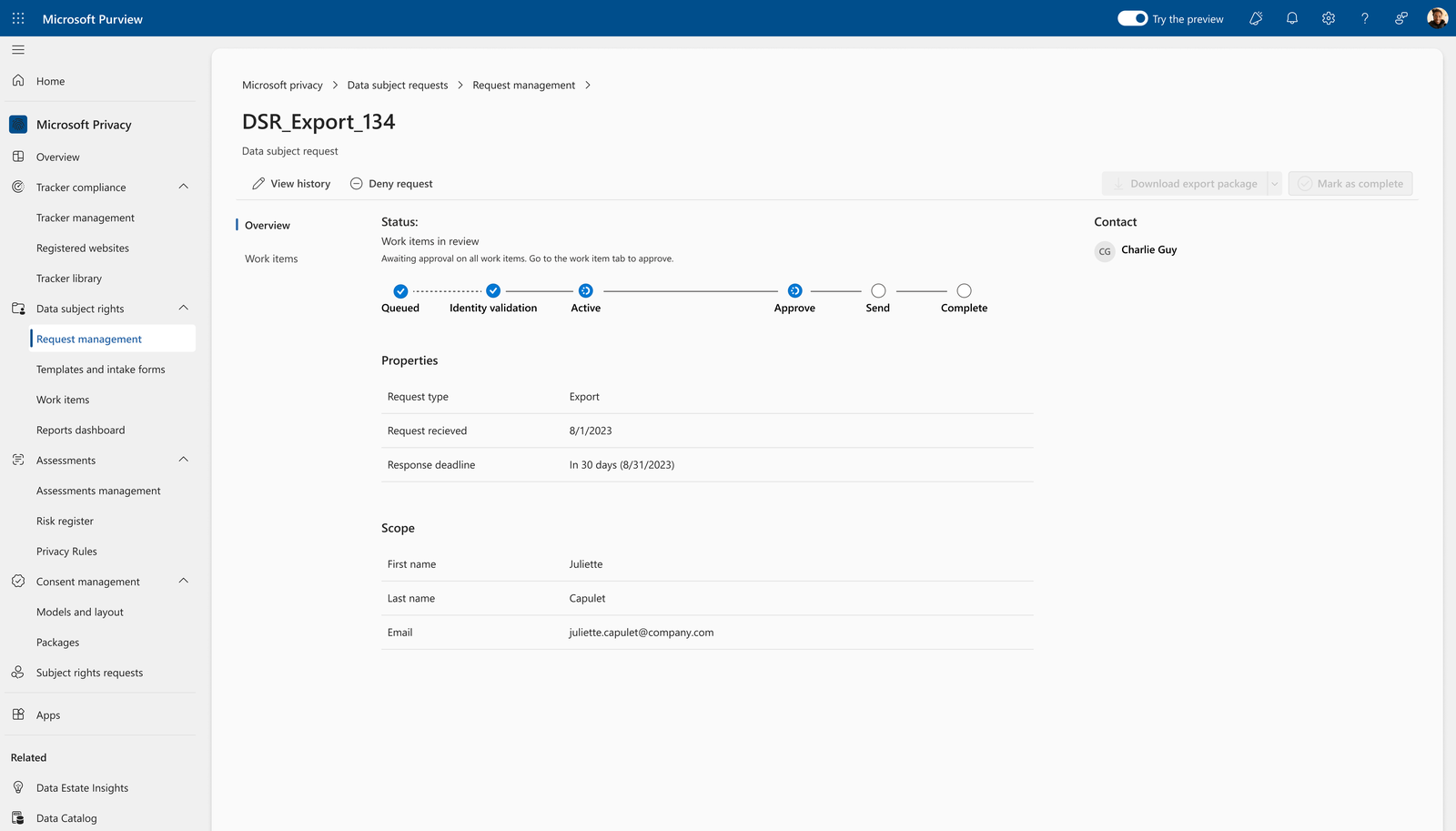
Task: Click the Download export package button
Action: pyautogui.click(x=1185, y=184)
